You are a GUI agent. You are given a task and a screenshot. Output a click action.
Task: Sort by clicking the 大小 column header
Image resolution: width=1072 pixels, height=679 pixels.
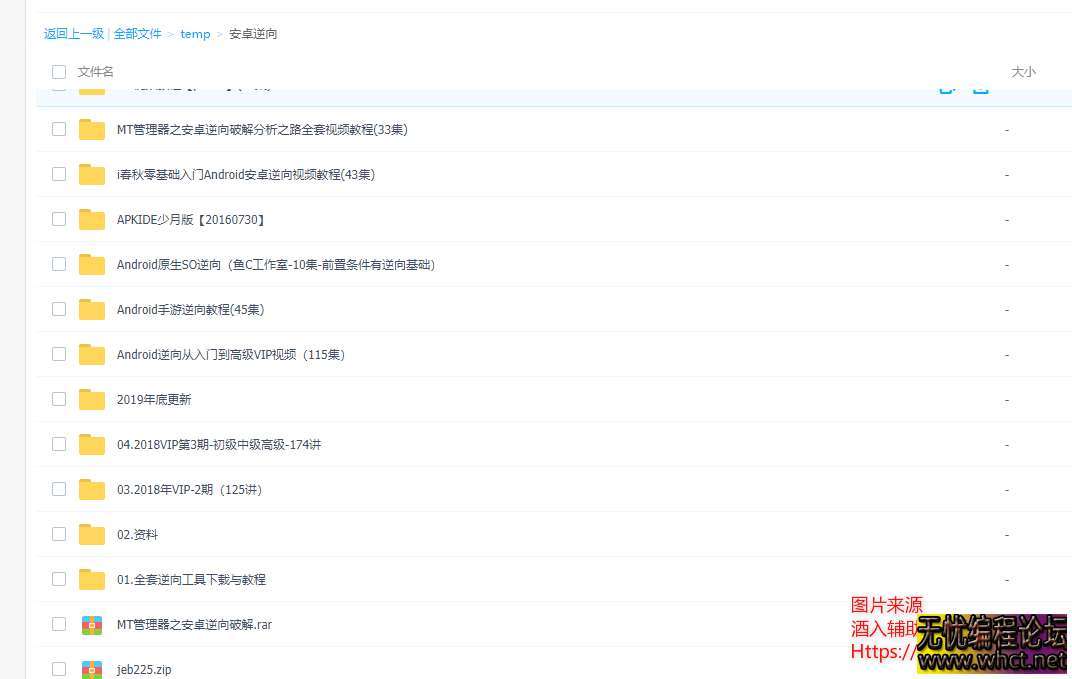tap(1023, 71)
